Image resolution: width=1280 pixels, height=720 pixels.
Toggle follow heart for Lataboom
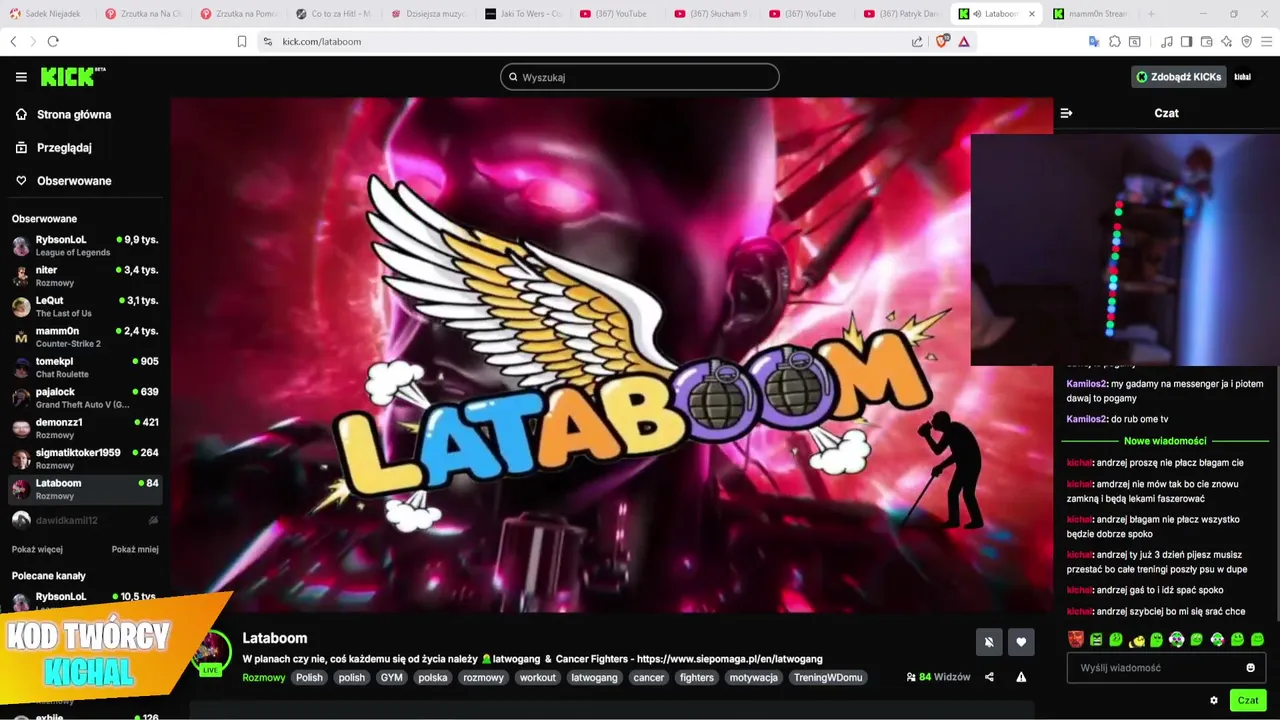coord(1021,642)
